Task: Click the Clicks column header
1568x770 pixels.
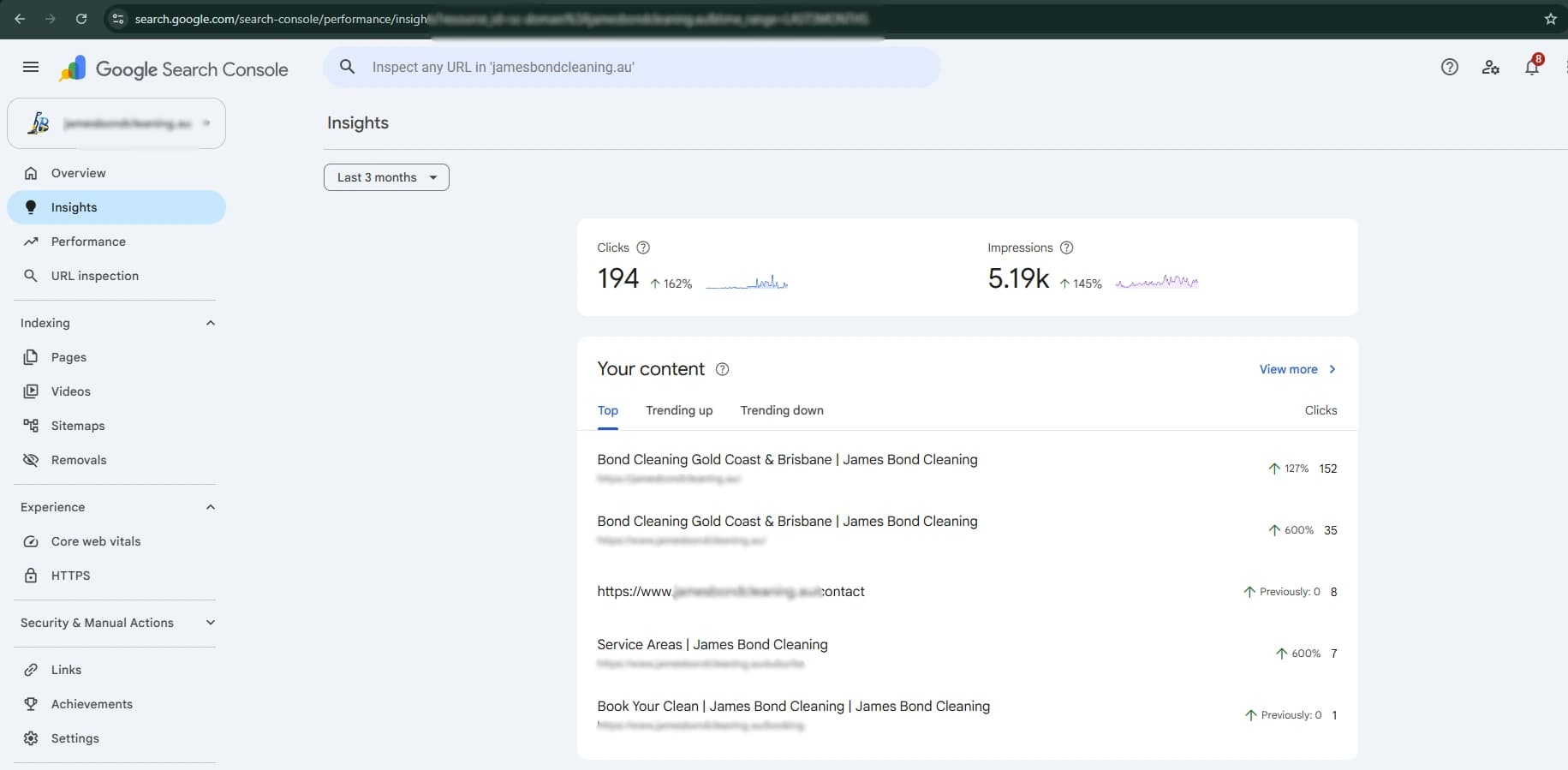Action: (x=1321, y=411)
